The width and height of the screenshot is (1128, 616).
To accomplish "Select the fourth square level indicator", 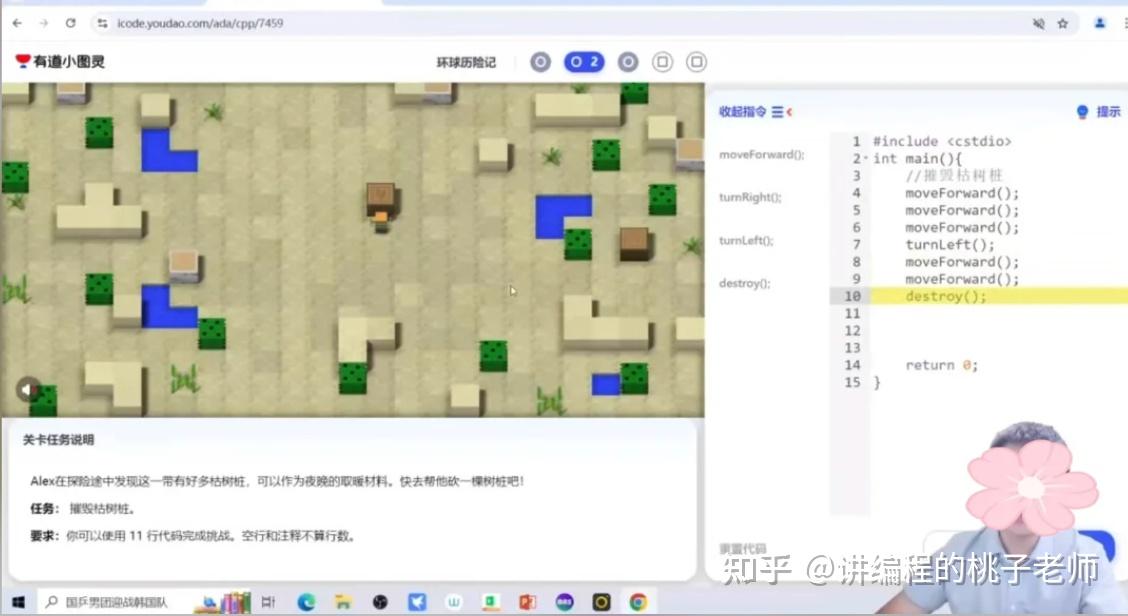I will (663, 62).
